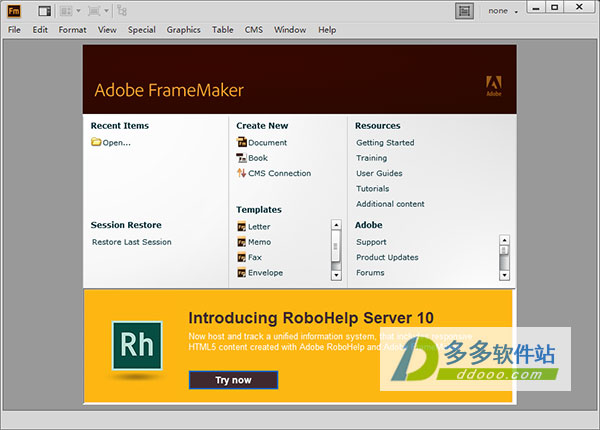Click the Document icon under Create New
Image resolution: width=600 pixels, height=430 pixels.
tap(241, 142)
